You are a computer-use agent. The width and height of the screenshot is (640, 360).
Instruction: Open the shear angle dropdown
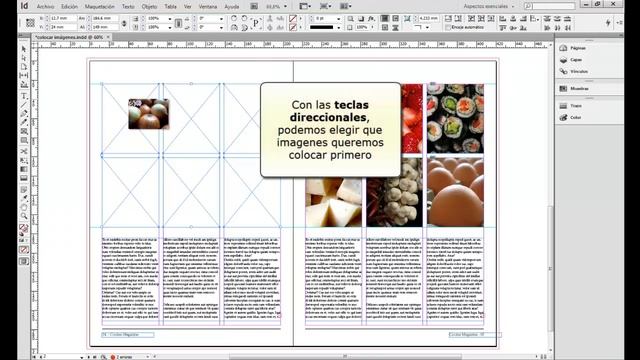[x=221, y=27]
